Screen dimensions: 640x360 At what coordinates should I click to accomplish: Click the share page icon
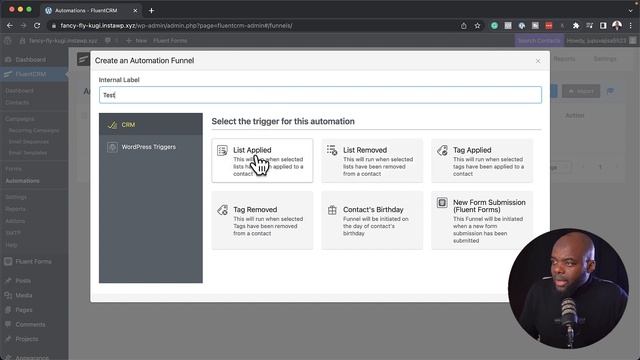464,26
